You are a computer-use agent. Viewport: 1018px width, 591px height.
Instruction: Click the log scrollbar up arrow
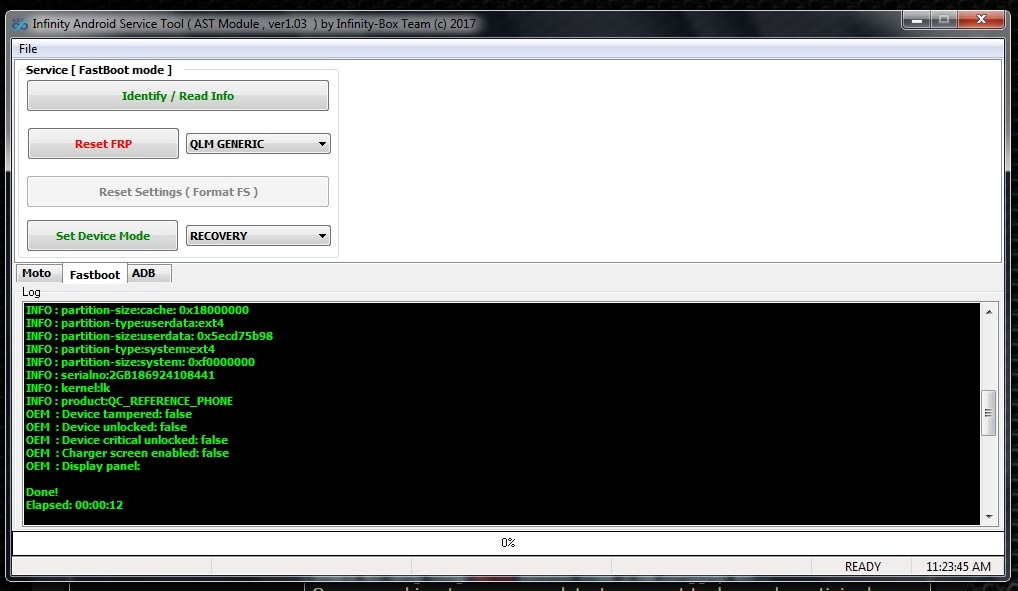click(989, 312)
